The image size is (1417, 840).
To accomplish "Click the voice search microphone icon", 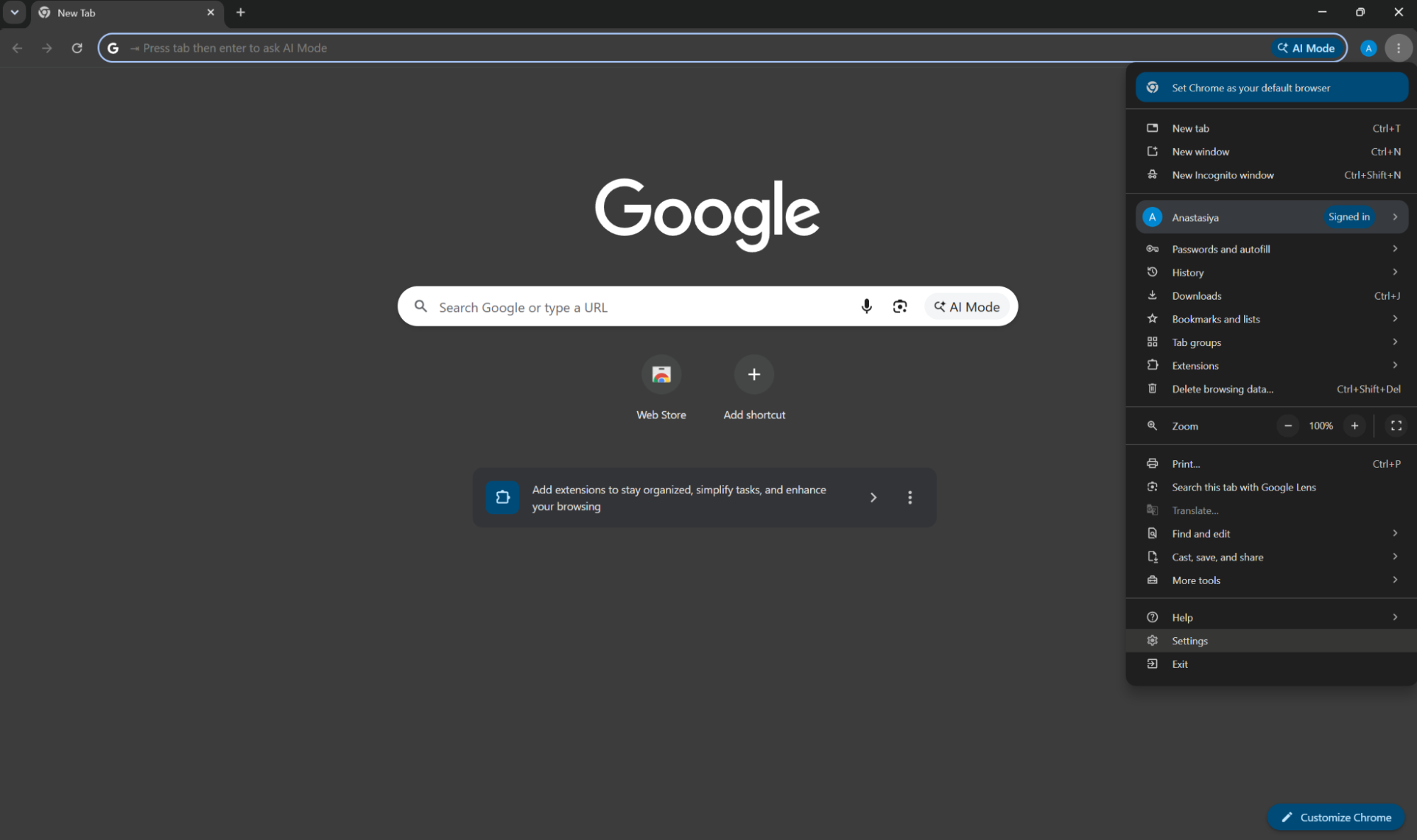I will click(866, 306).
